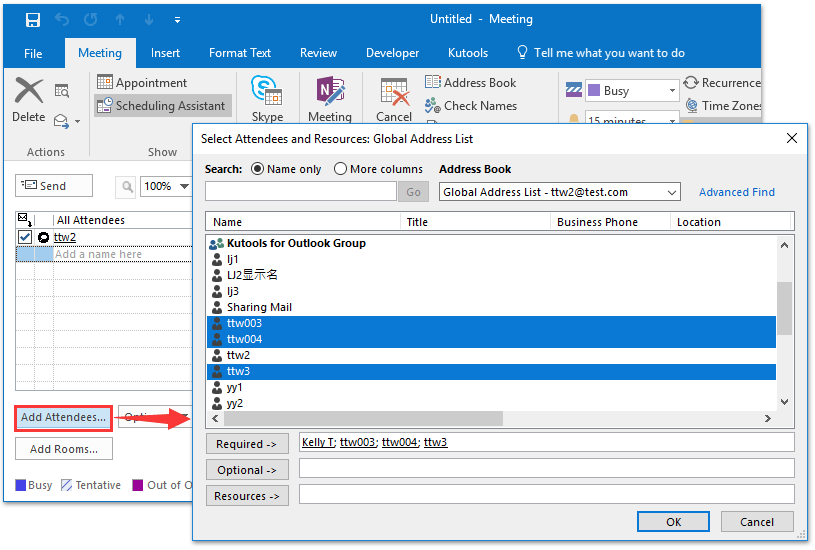Switch to the Insert ribbon tab
Image resolution: width=815 pixels, height=550 pixels.
[x=165, y=53]
